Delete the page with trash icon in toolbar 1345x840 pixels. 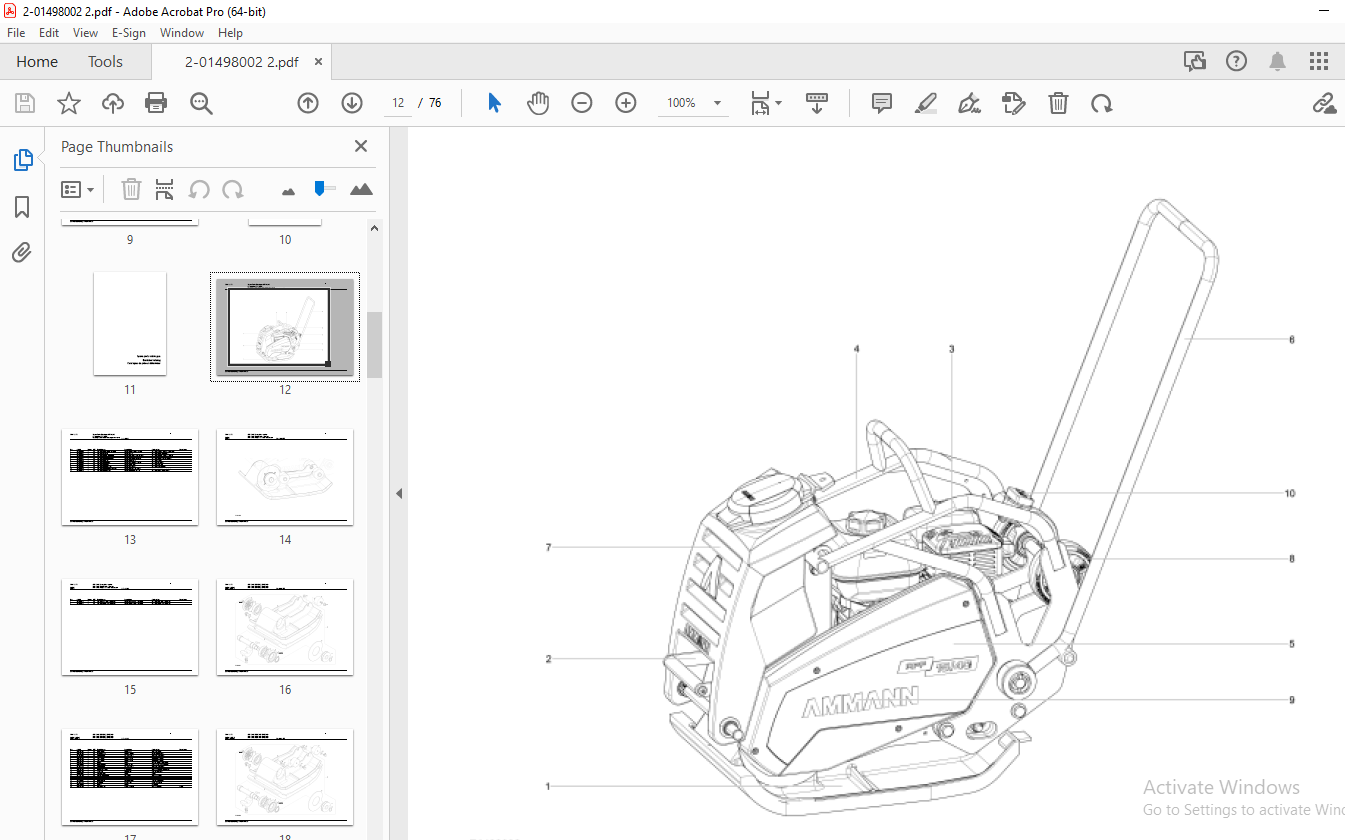[x=1058, y=103]
